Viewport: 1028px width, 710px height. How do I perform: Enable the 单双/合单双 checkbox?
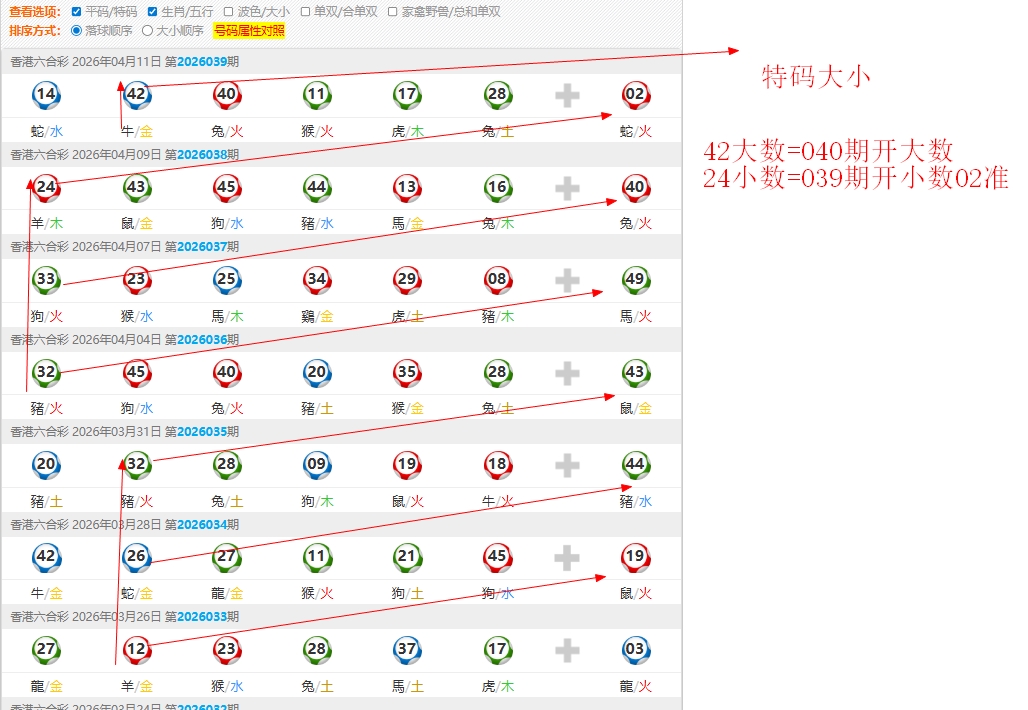(x=307, y=12)
